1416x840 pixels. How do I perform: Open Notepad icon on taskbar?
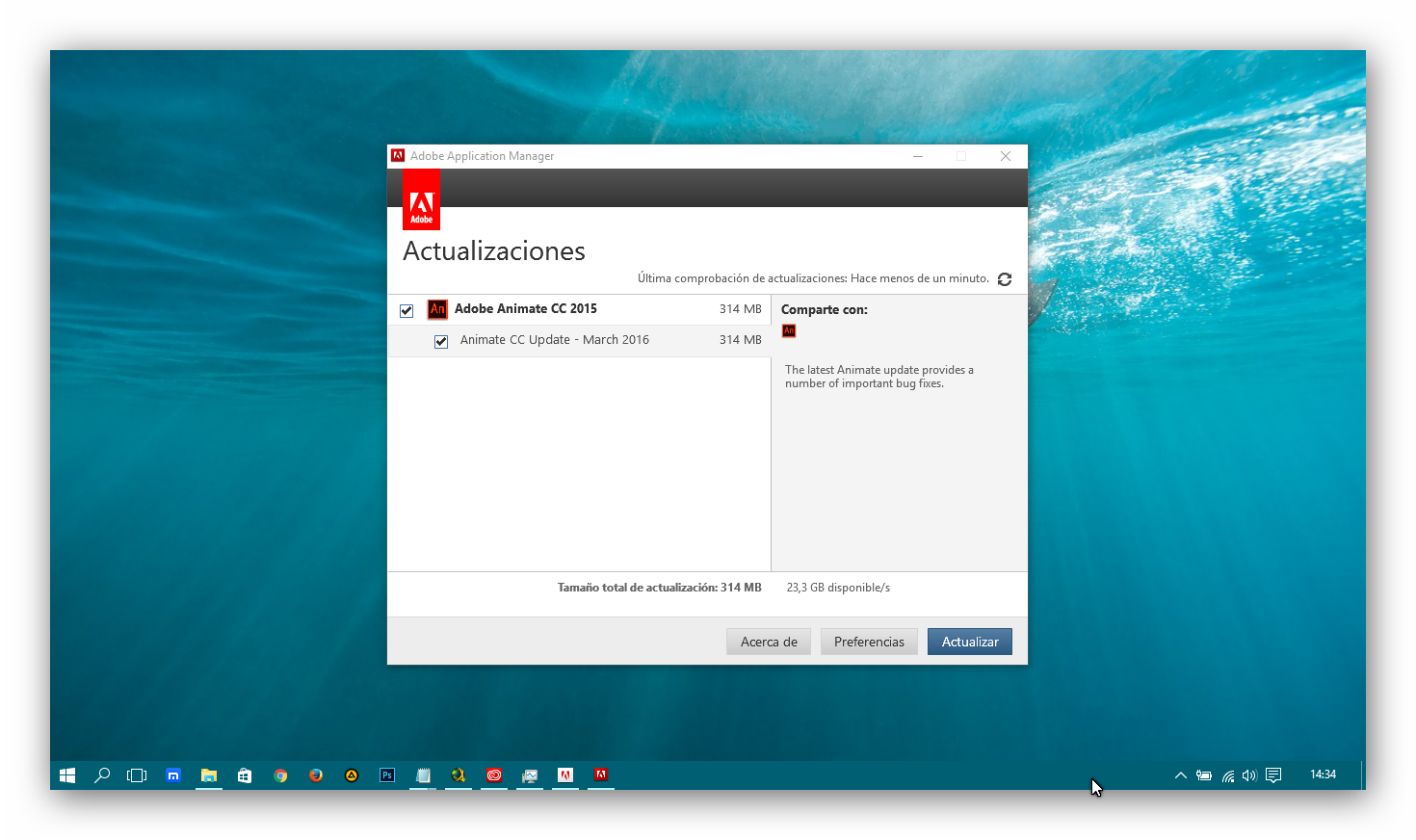click(x=423, y=775)
